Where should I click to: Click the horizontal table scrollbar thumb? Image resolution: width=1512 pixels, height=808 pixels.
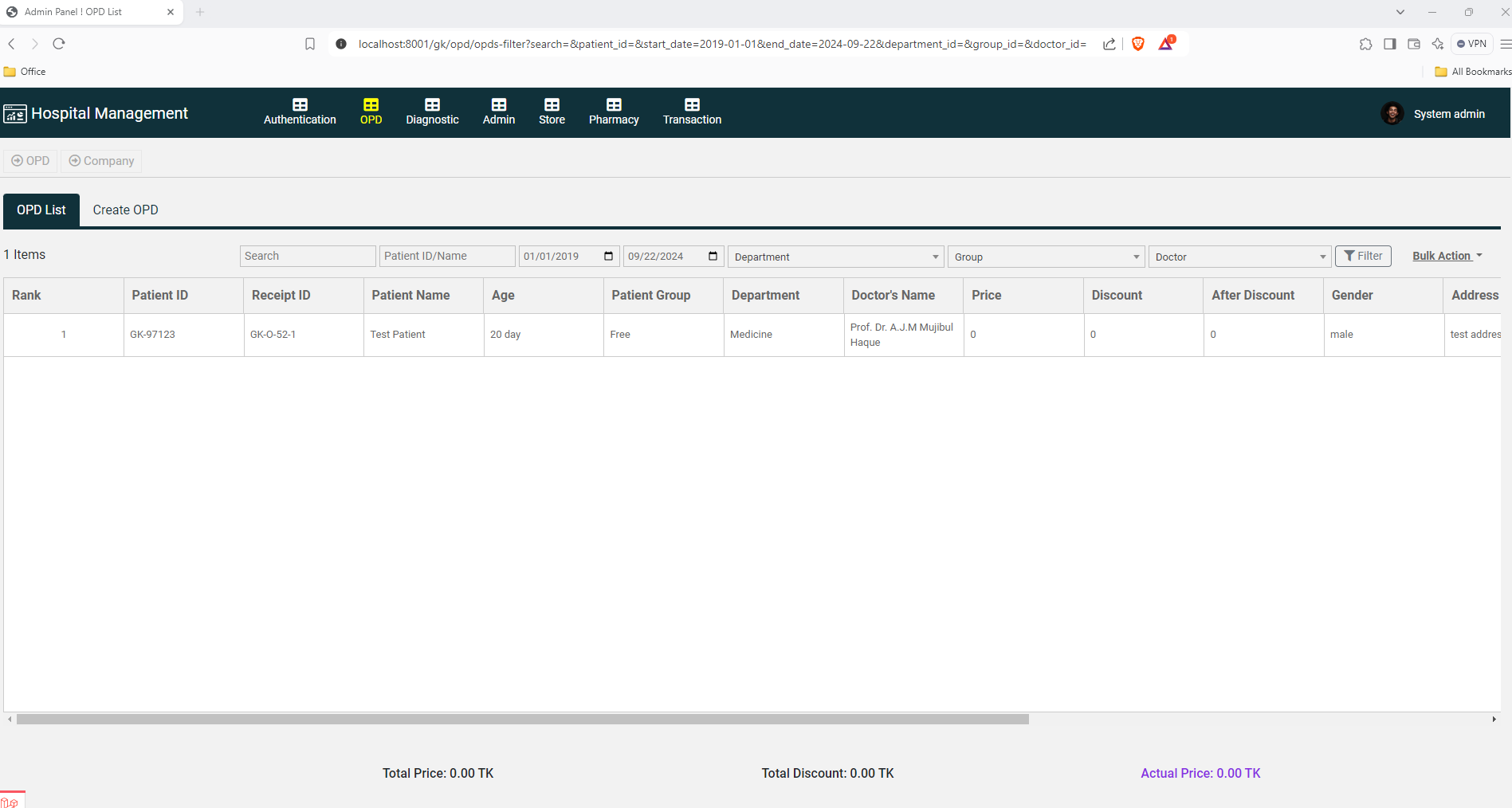tap(523, 719)
